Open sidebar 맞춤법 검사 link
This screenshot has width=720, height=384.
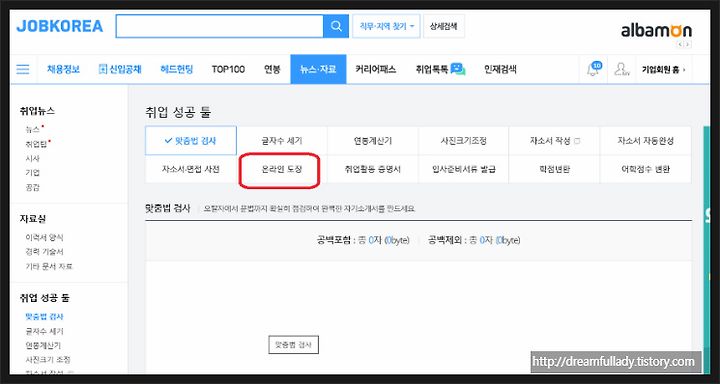[x=45, y=316]
